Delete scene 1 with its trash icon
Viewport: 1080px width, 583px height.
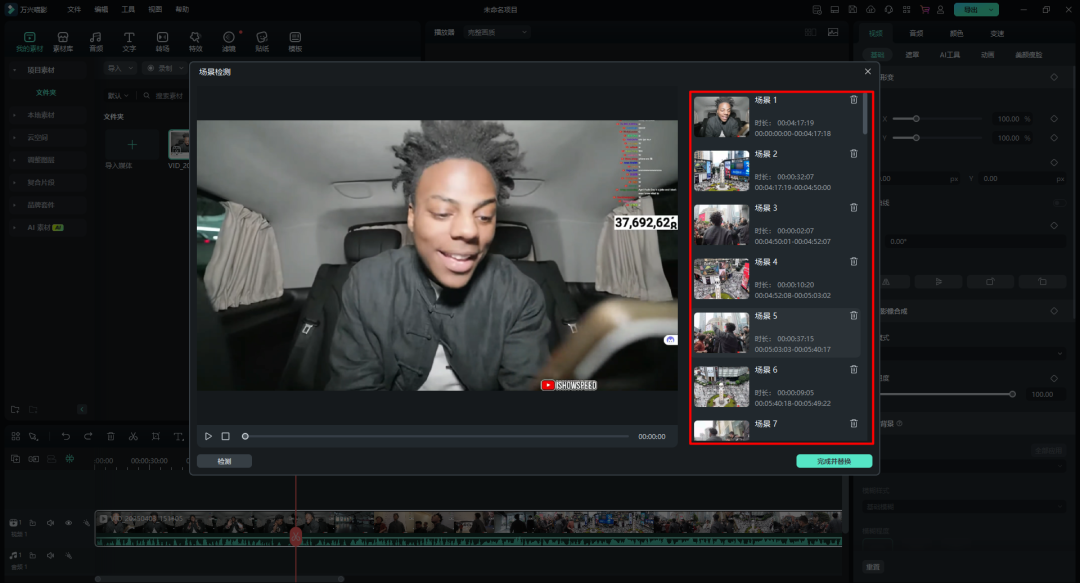coord(853,100)
